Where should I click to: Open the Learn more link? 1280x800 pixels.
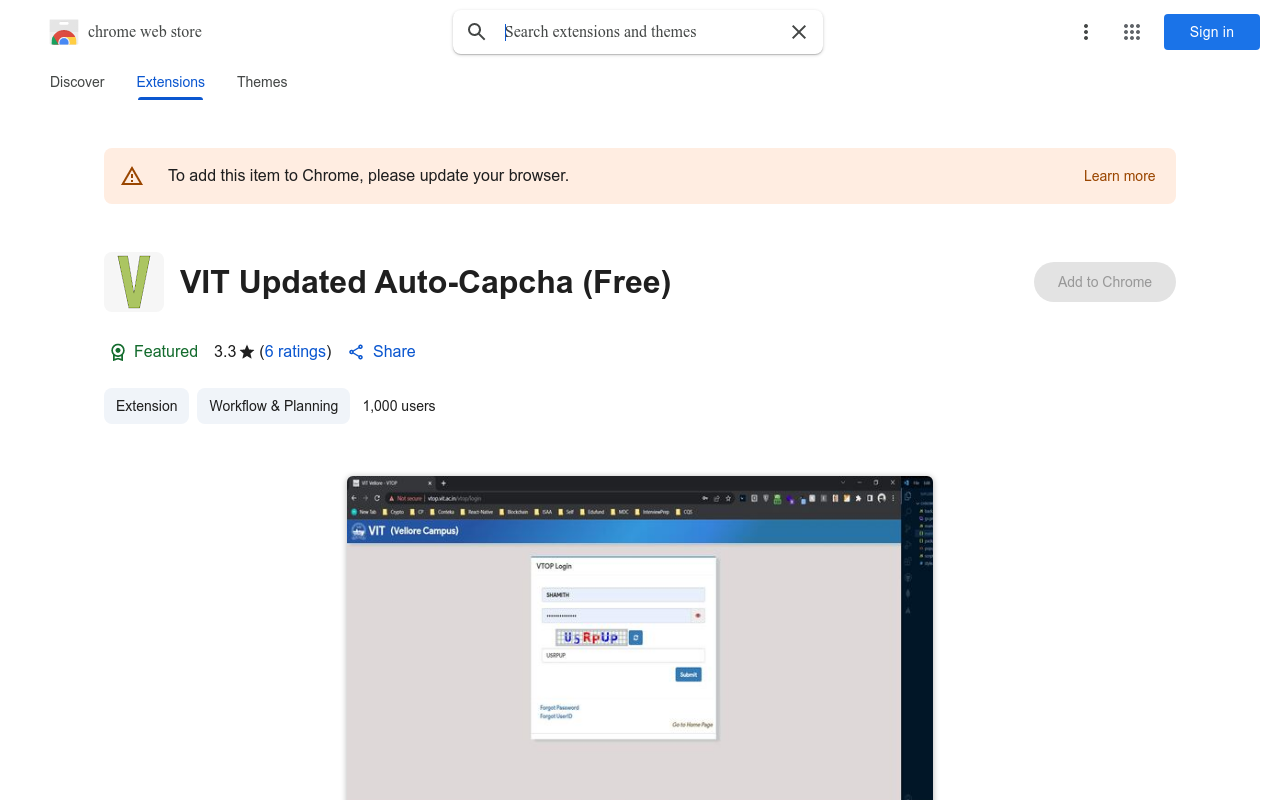1119,176
